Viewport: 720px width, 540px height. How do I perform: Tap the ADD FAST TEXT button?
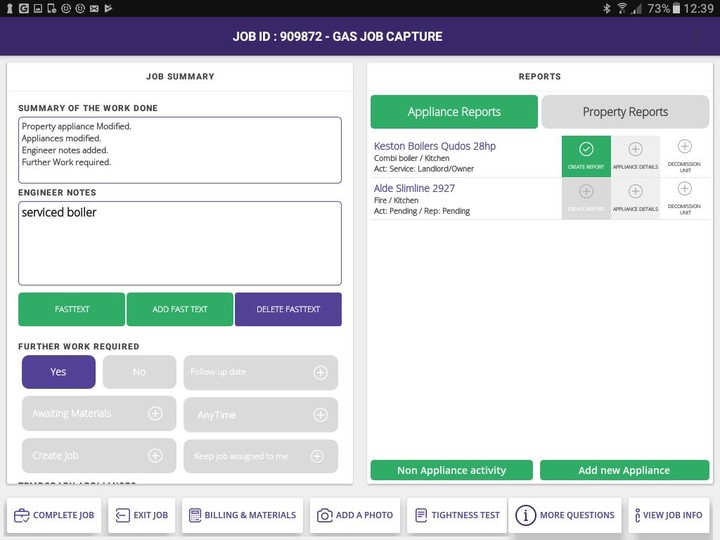180,309
